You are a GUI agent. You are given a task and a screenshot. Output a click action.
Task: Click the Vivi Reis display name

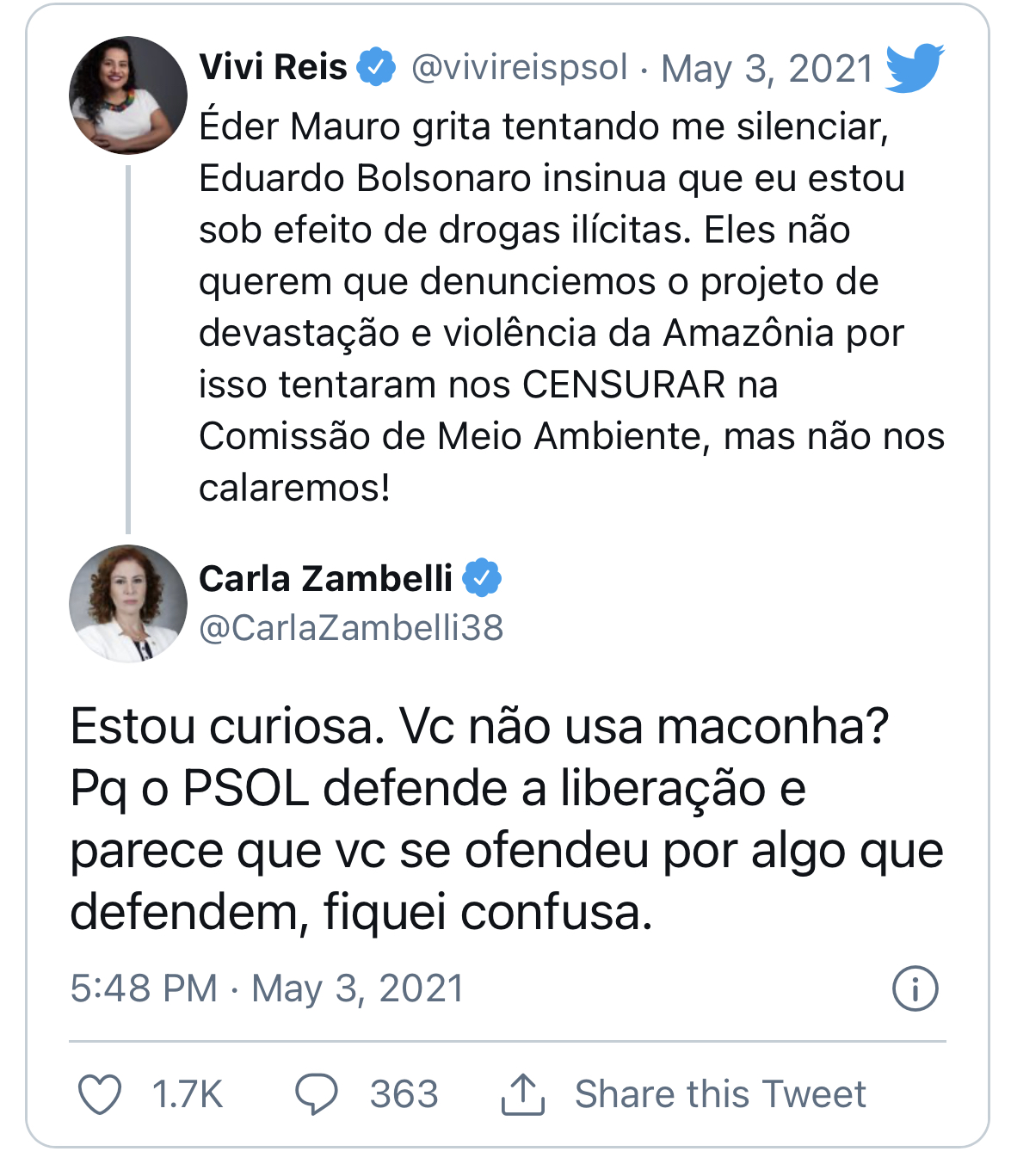273,67
